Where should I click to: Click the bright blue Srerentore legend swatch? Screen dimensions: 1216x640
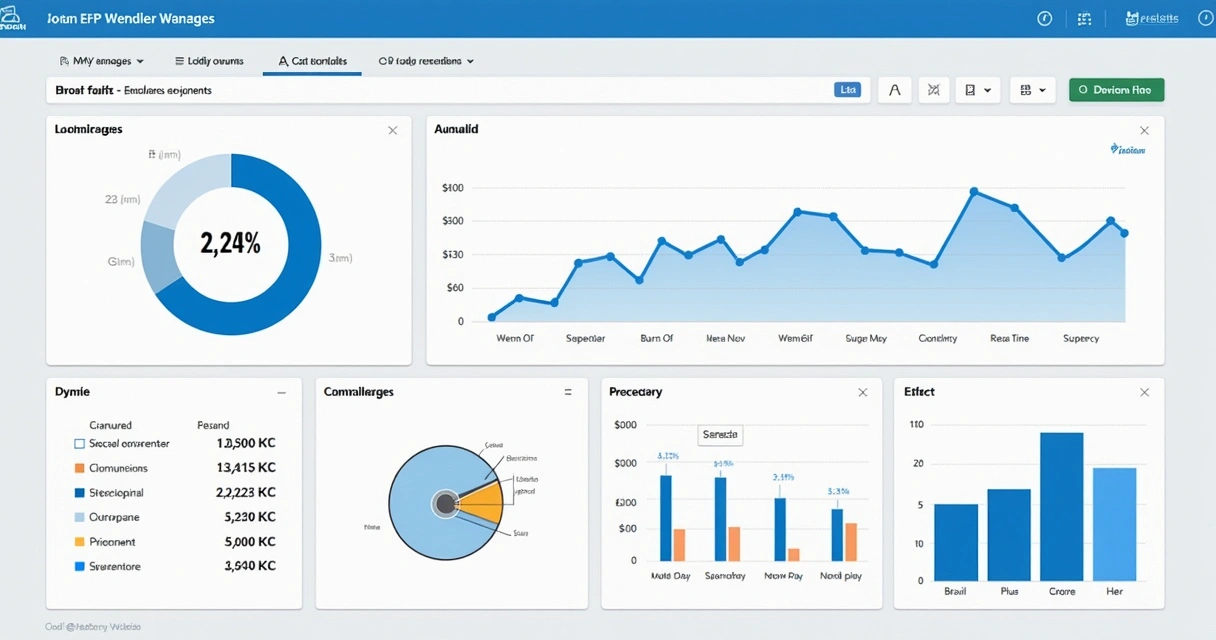80,566
